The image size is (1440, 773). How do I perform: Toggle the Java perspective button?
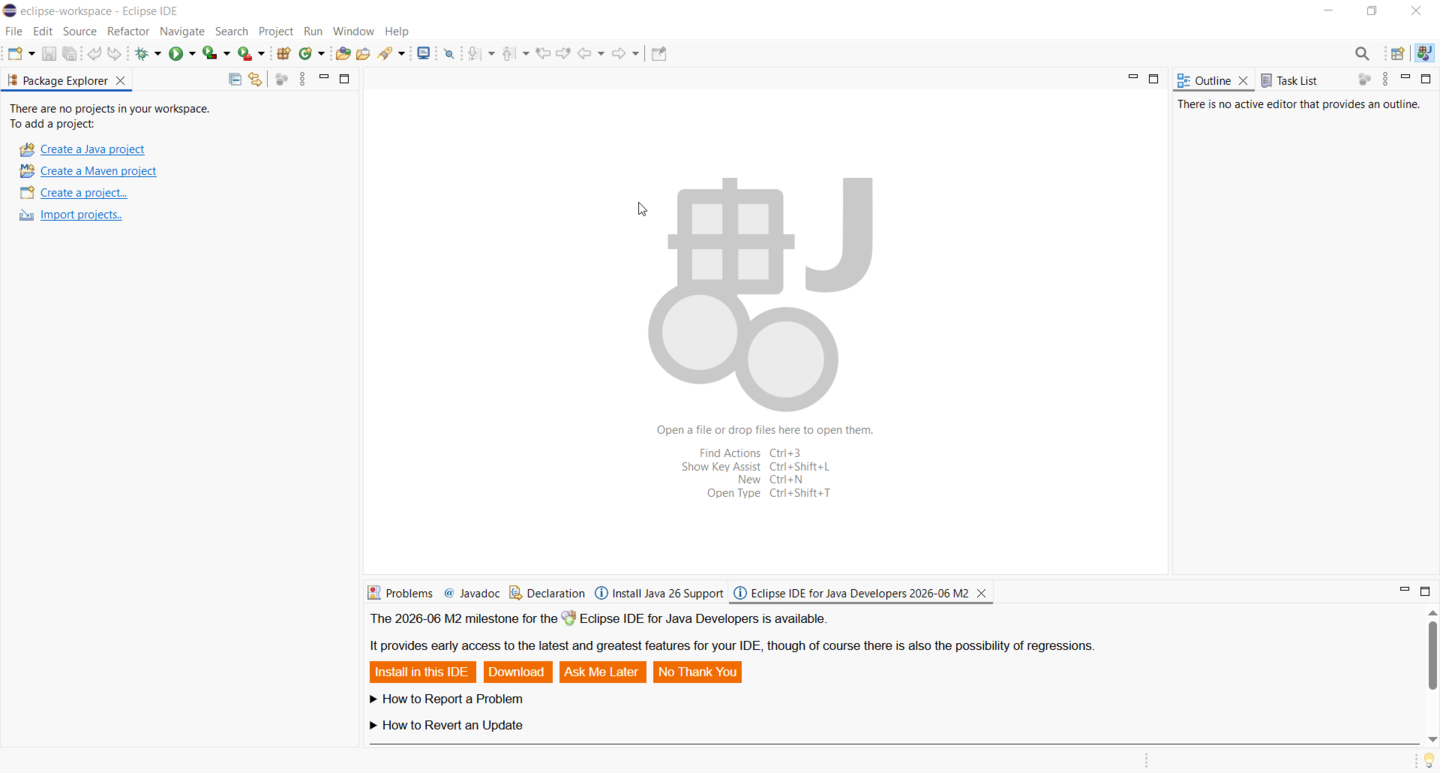[1425, 54]
